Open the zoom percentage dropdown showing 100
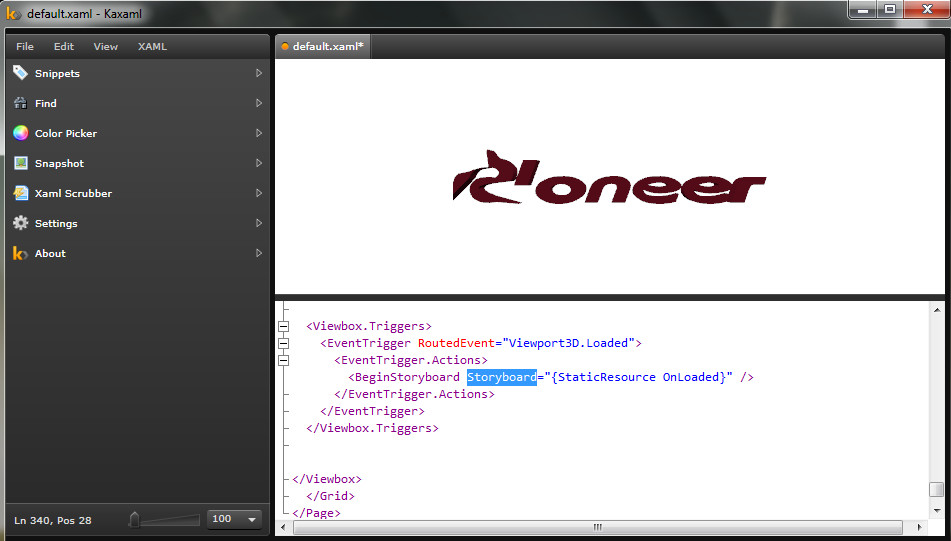Image resolution: width=951 pixels, height=541 pixels. coord(234,519)
